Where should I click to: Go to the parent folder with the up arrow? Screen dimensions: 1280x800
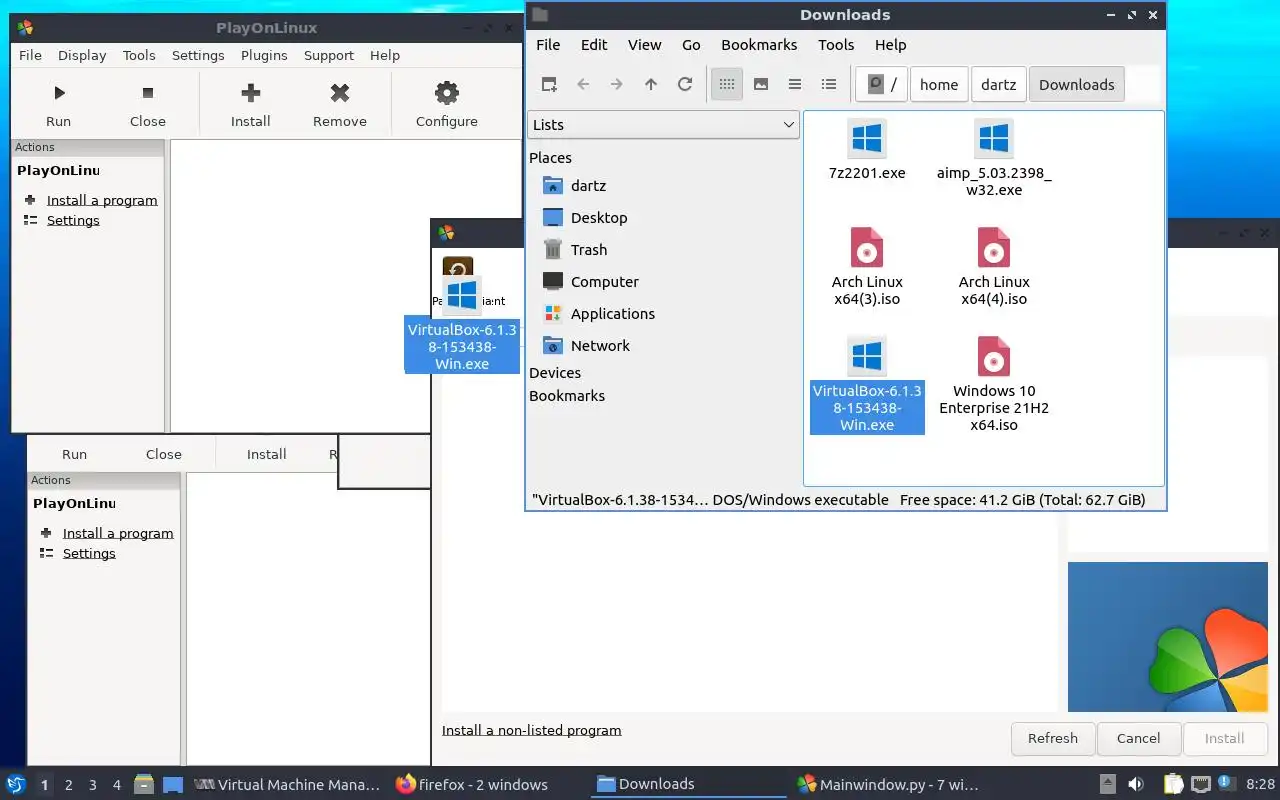[651, 84]
